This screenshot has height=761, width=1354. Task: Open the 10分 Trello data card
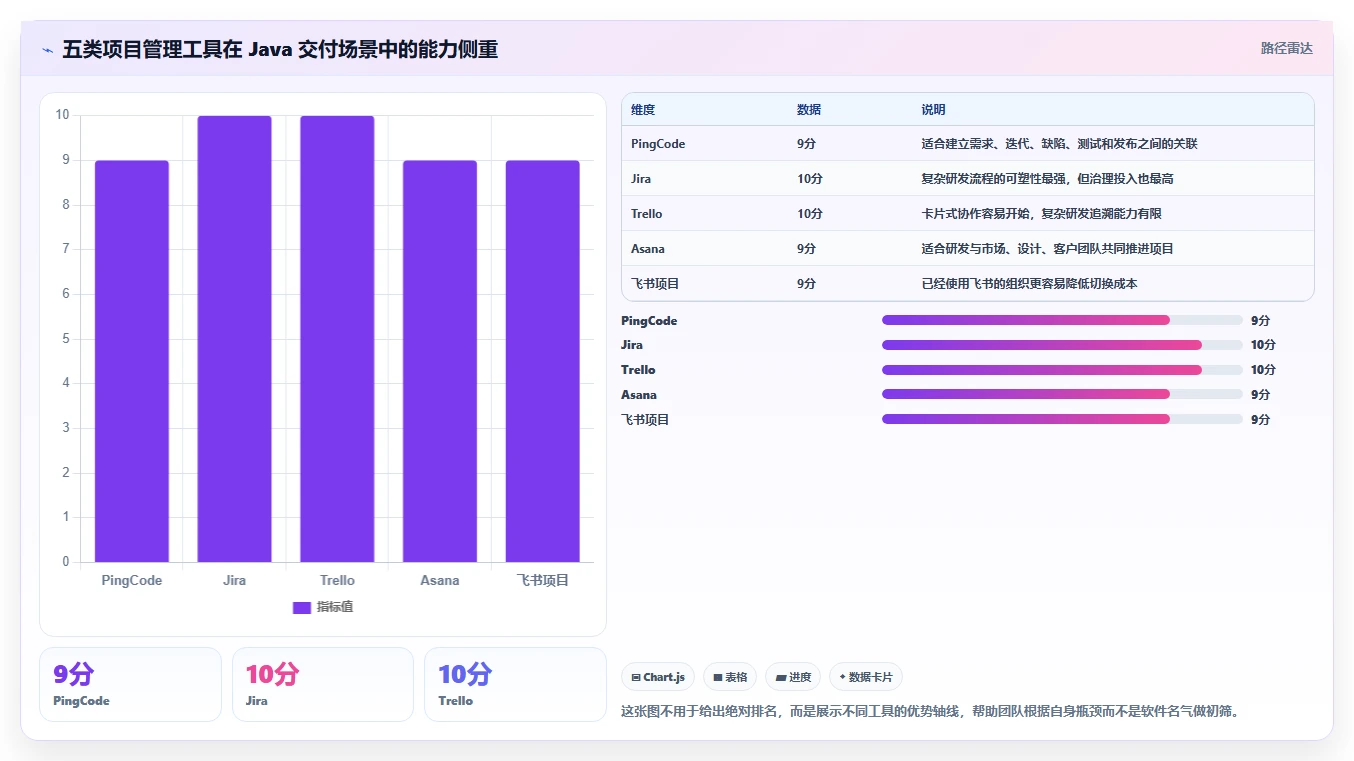tap(515, 684)
